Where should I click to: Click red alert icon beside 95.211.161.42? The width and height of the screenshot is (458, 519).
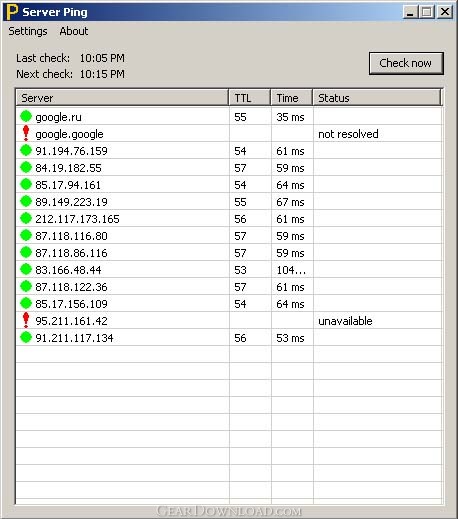(x=26, y=320)
